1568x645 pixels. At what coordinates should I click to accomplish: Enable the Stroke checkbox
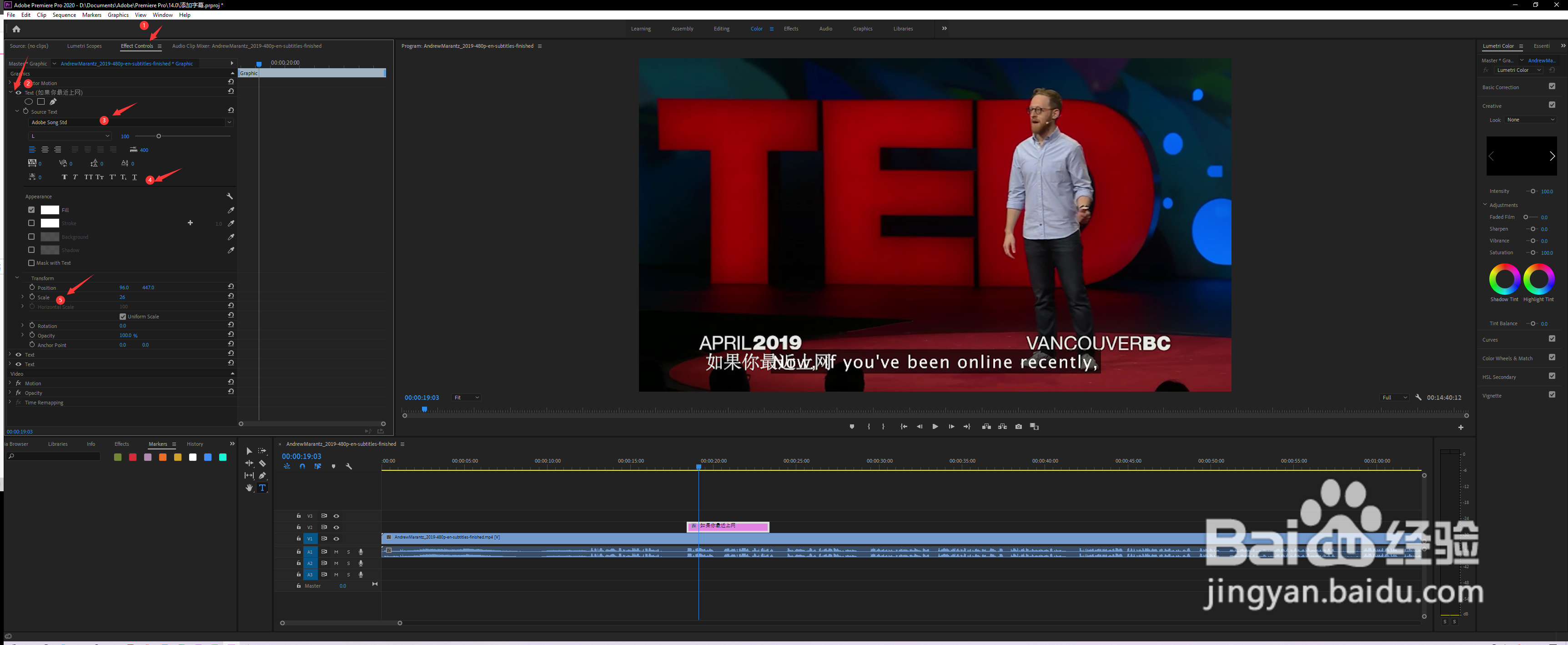pyautogui.click(x=32, y=223)
